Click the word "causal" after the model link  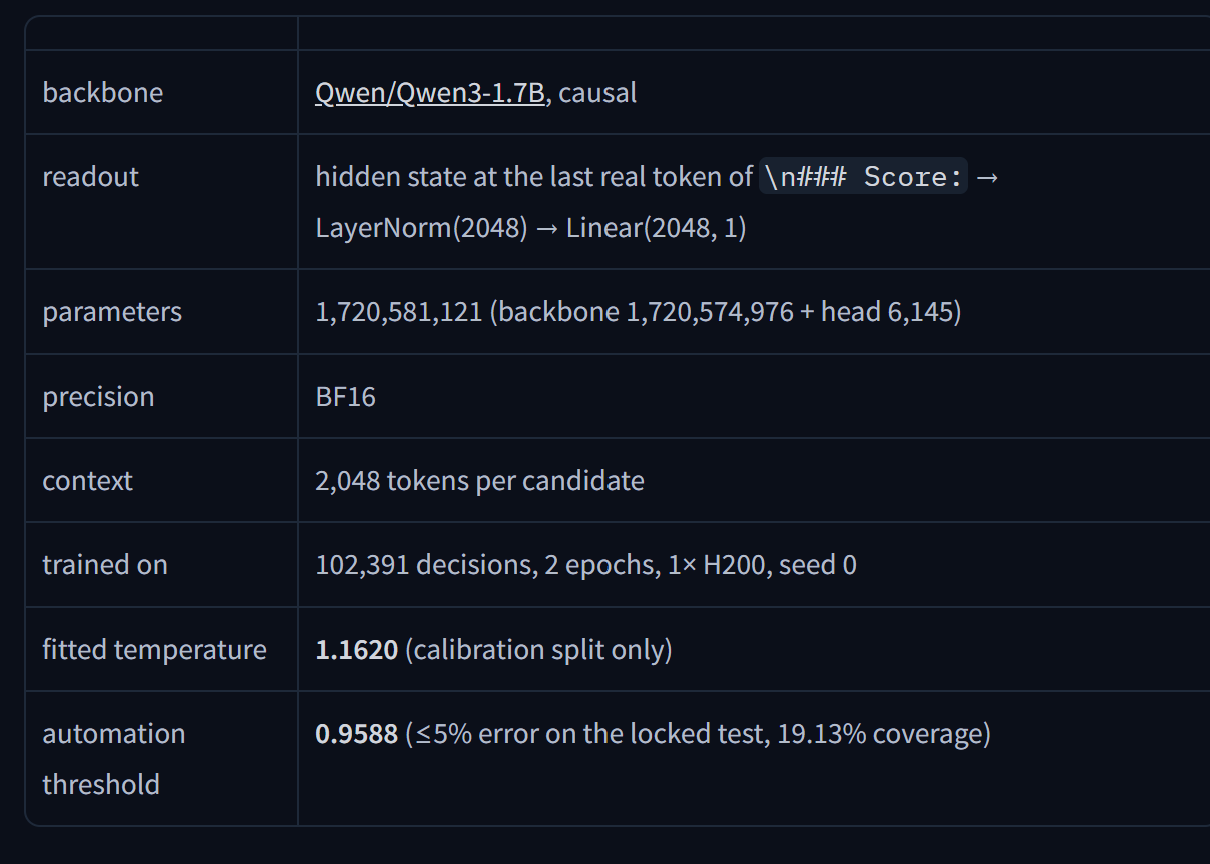tap(598, 93)
